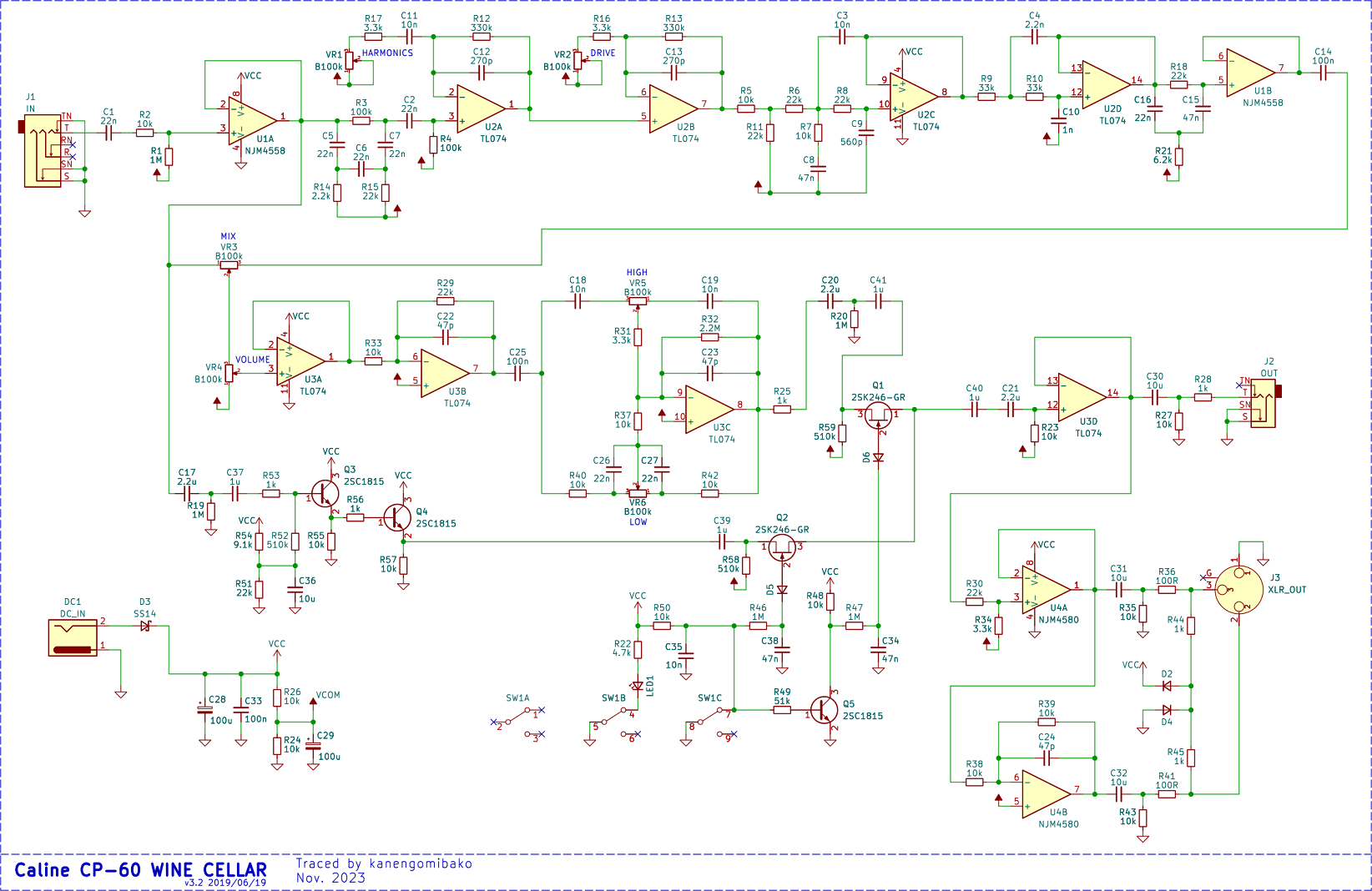Select the D4 diode symbol
The image size is (1372, 891).
(1167, 710)
